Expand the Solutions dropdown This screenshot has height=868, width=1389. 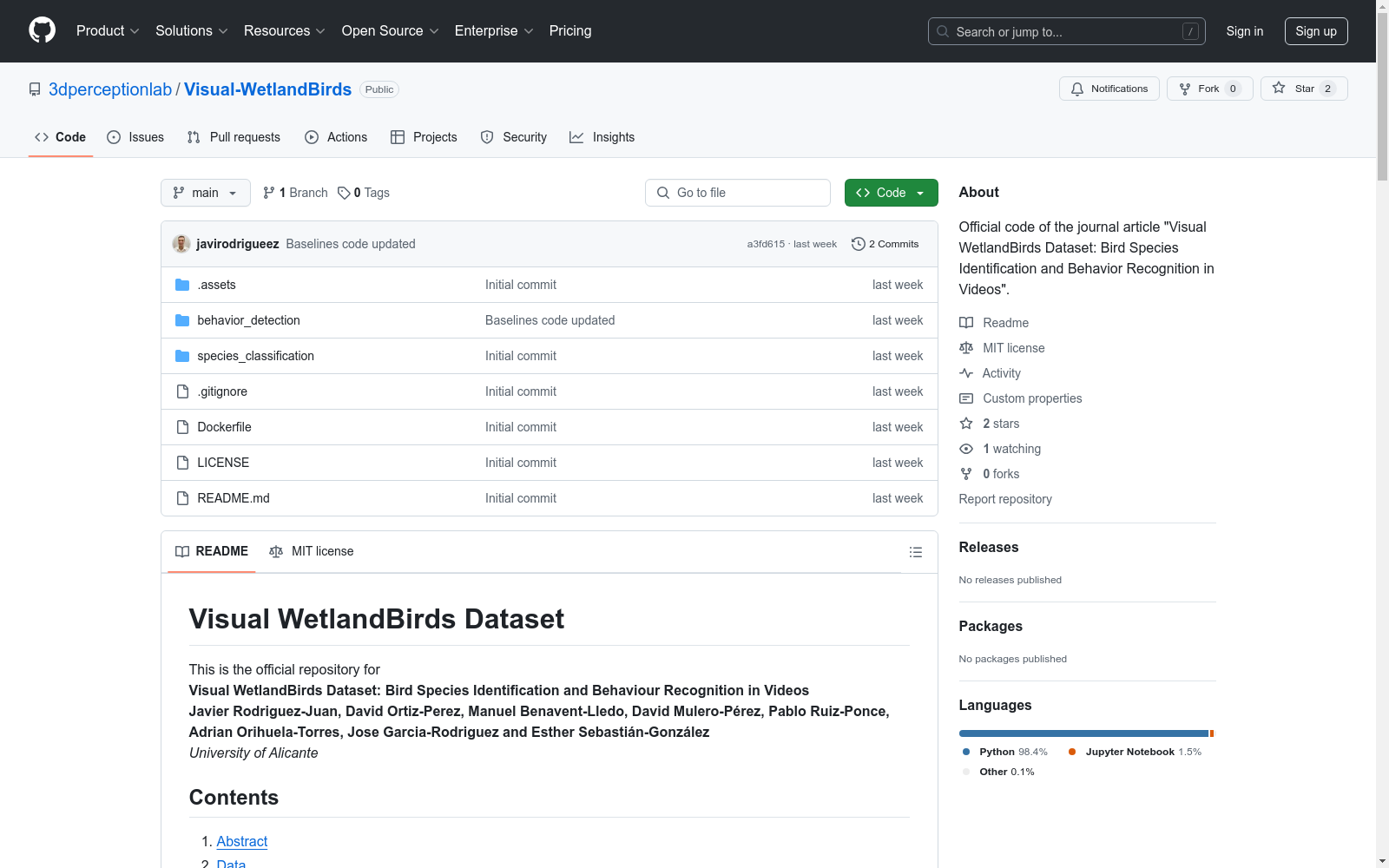coord(192,31)
